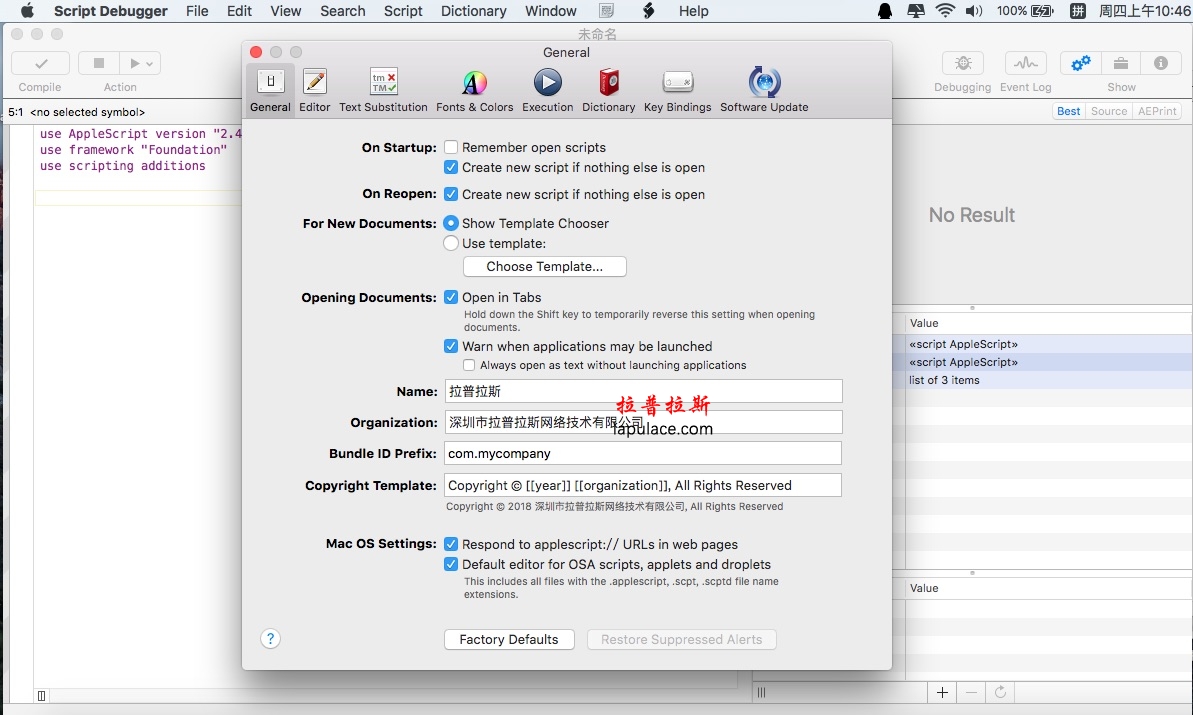
Task: Open the symbol navigation popup
Action: pos(87,112)
